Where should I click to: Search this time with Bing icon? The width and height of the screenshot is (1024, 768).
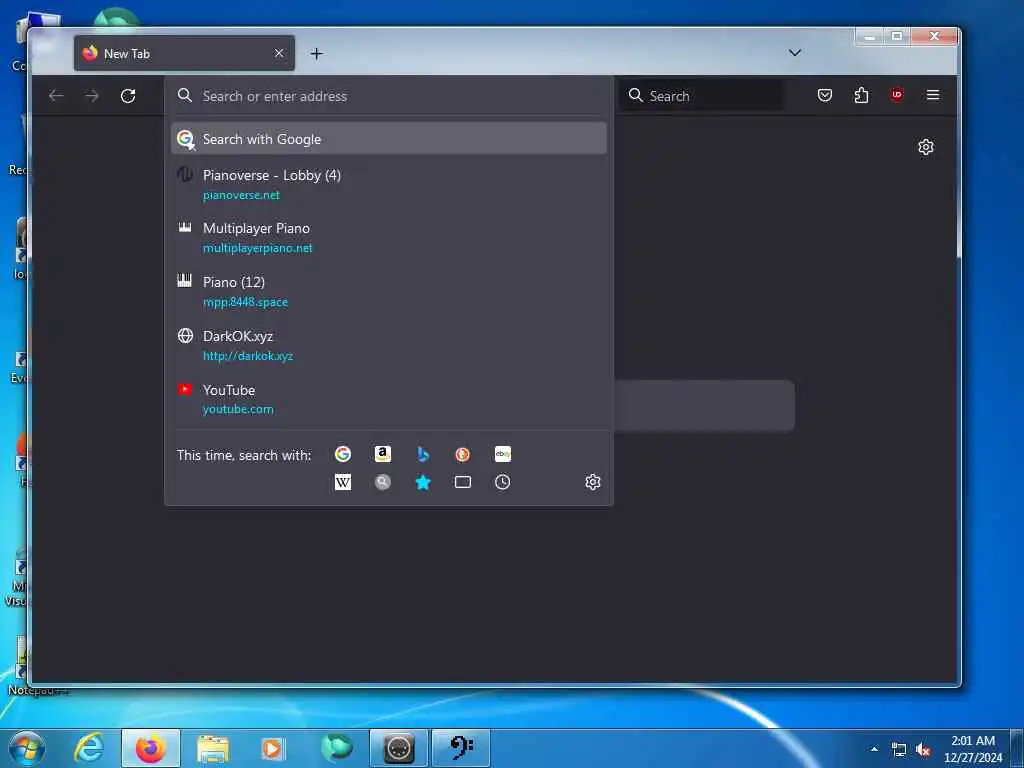(x=423, y=454)
